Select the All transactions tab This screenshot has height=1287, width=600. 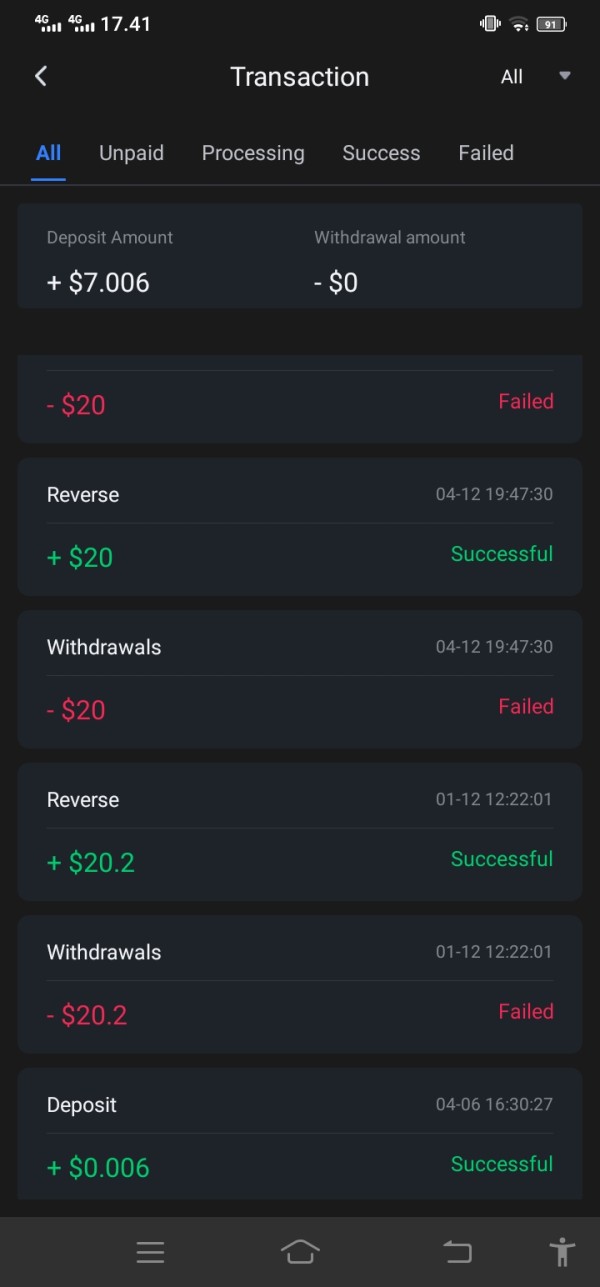(48, 153)
